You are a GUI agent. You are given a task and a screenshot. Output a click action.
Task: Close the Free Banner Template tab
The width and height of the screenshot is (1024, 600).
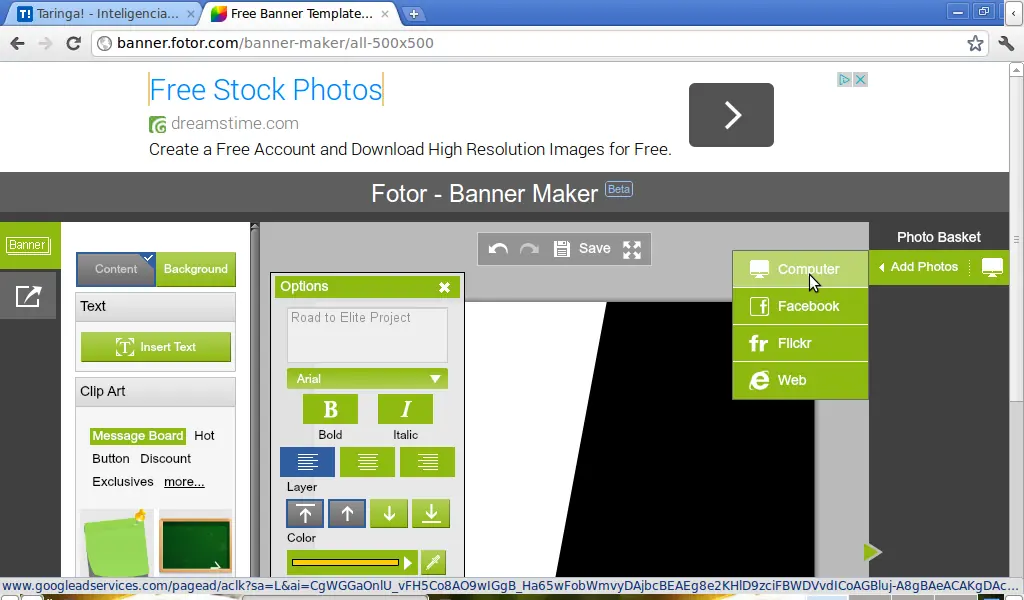pos(385,14)
